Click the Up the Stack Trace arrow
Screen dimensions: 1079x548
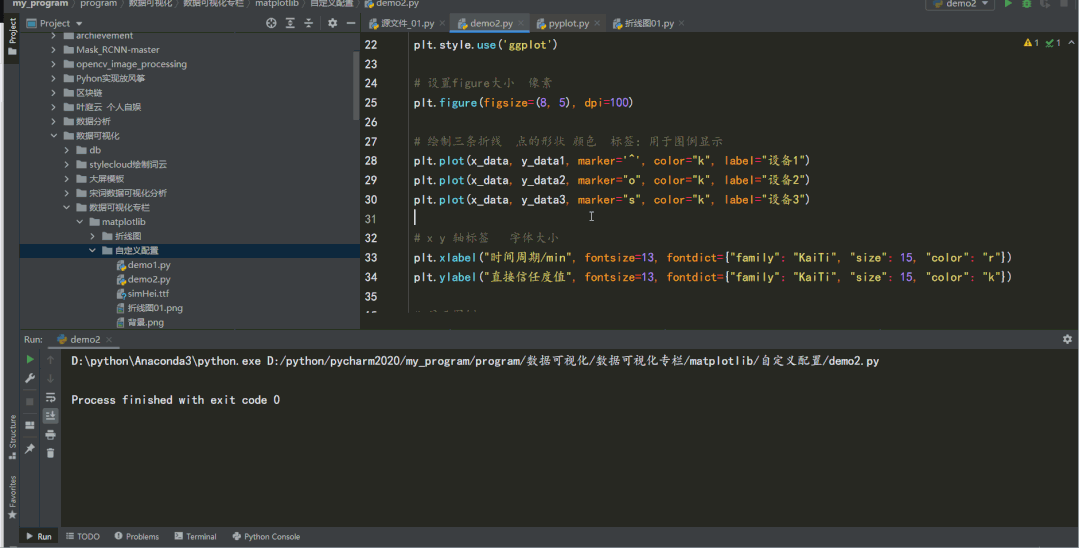click(50, 359)
